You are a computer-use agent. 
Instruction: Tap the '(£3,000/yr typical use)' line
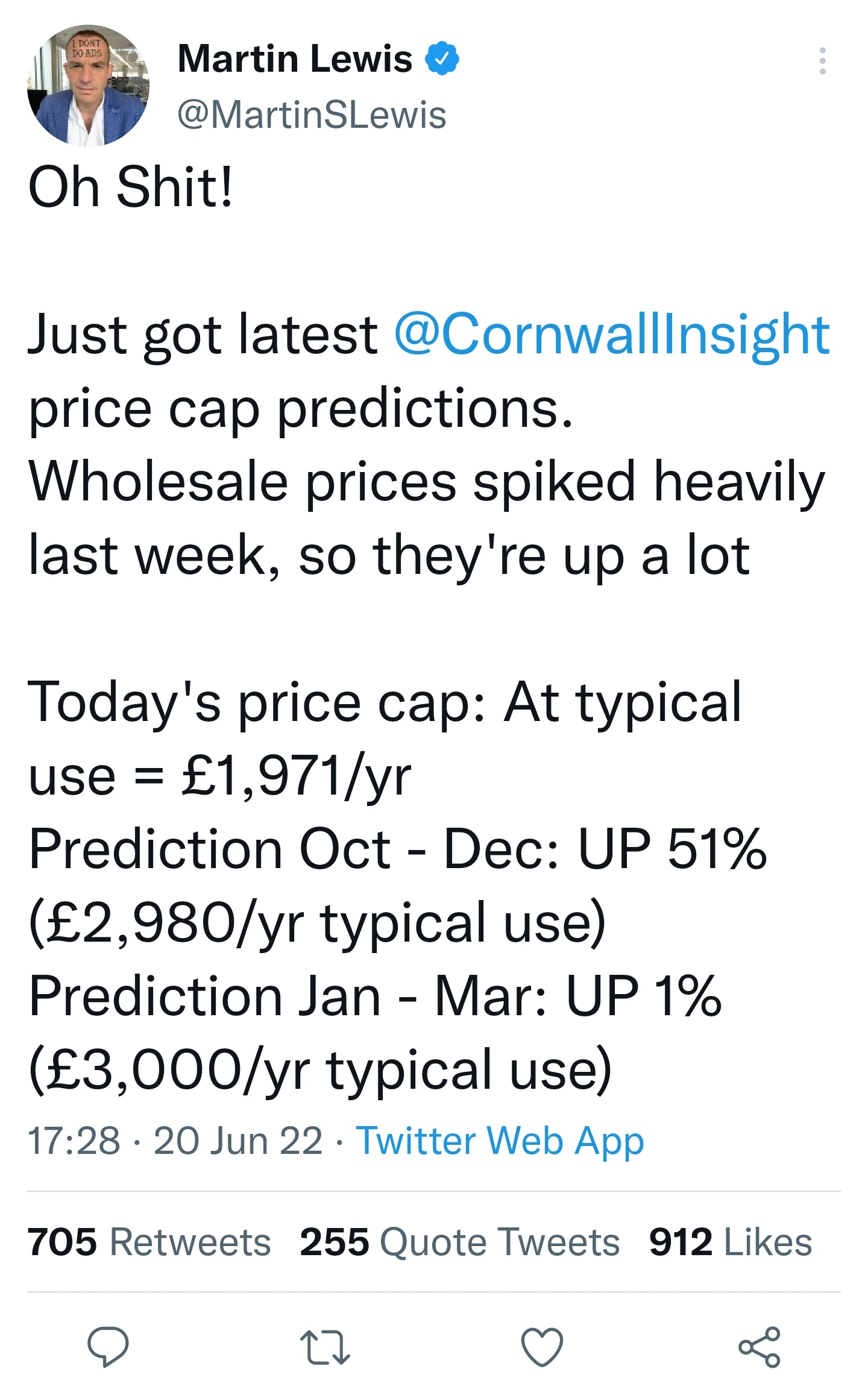pos(320,1070)
